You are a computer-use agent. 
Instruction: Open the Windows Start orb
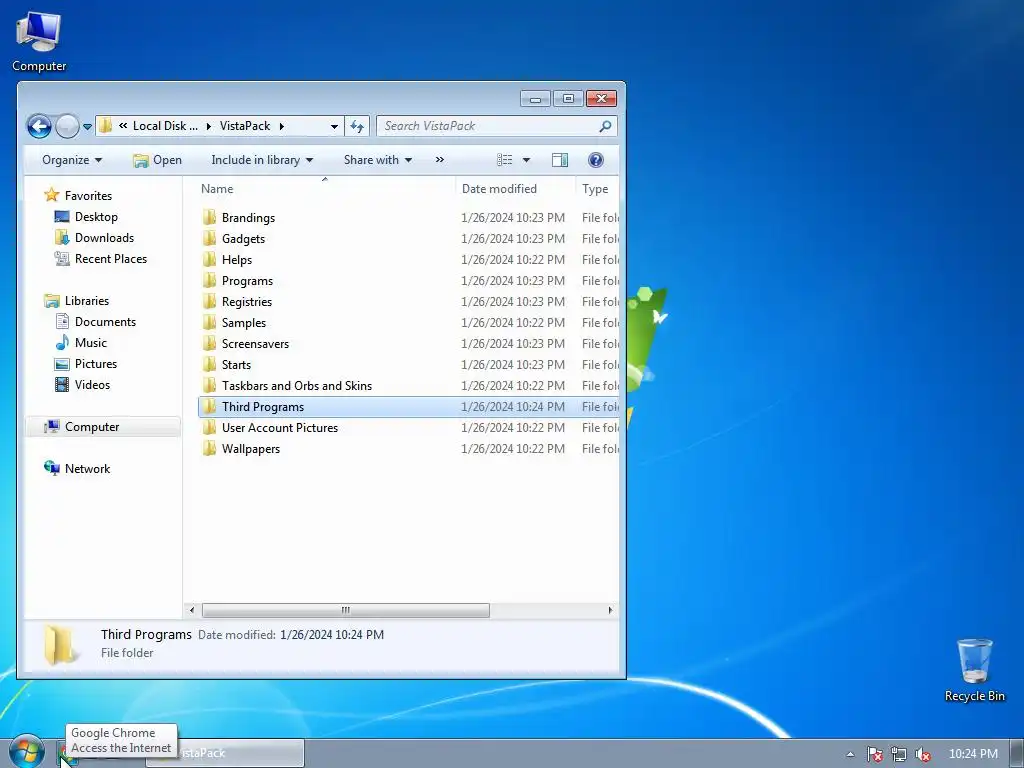click(27, 752)
